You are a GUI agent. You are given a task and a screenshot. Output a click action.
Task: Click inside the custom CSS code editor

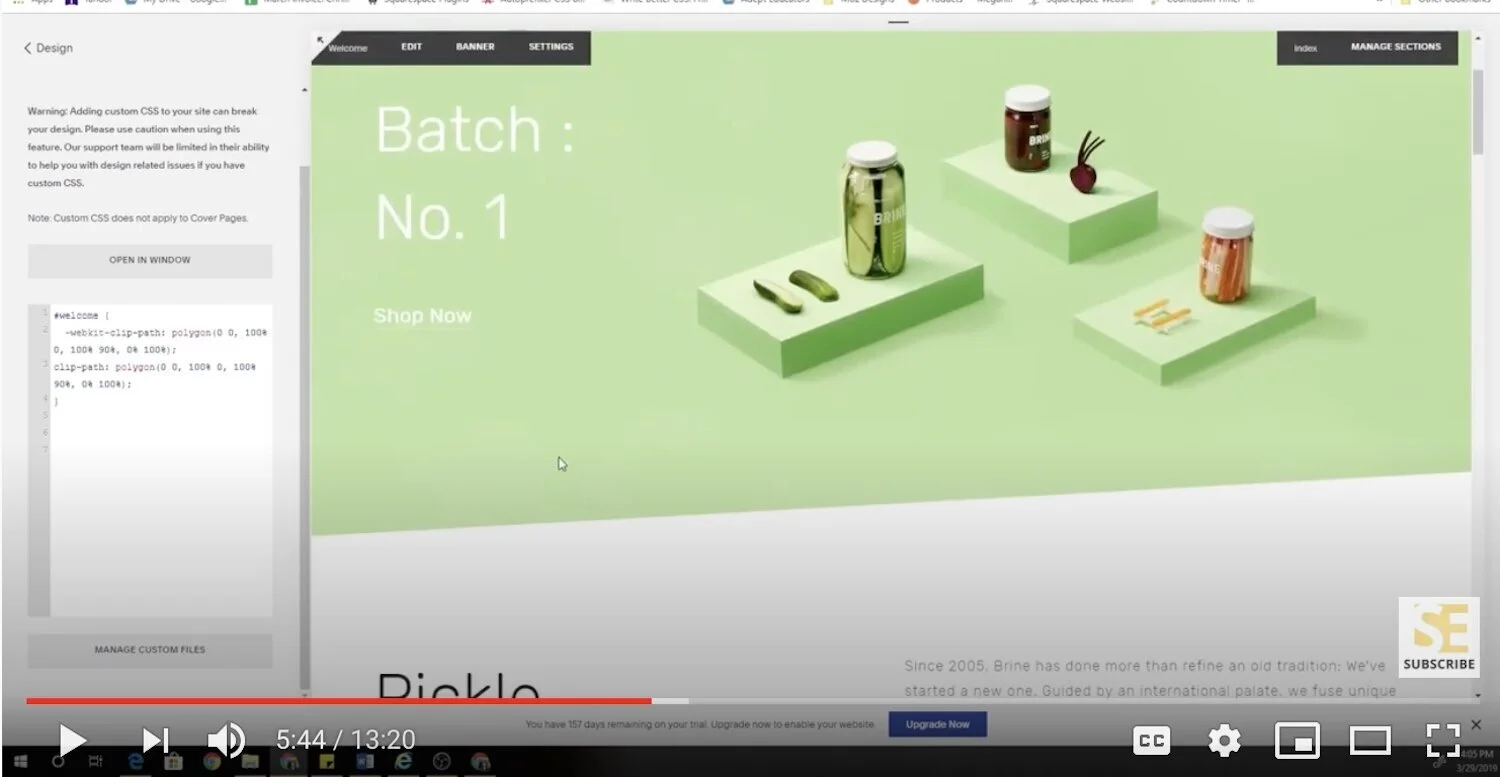(160, 460)
